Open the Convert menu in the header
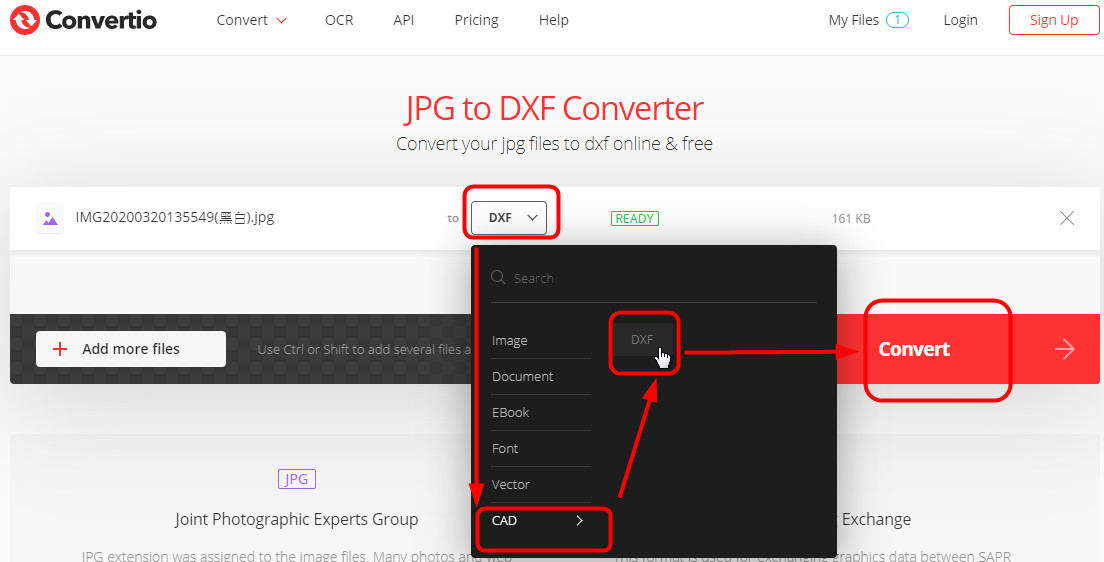This screenshot has width=1104, height=562. click(251, 20)
